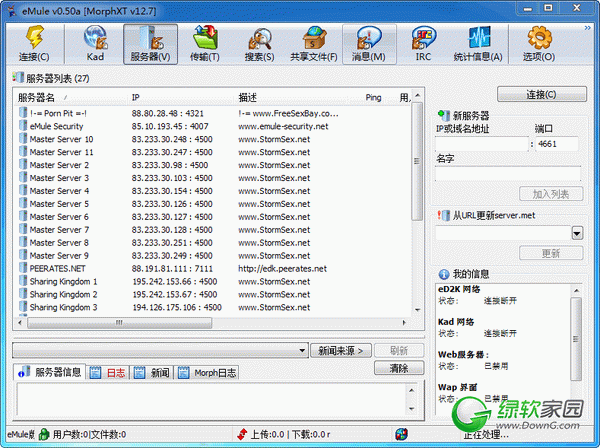Click the server info tab icon
This screenshot has width=600, height=448.
(x=24, y=372)
